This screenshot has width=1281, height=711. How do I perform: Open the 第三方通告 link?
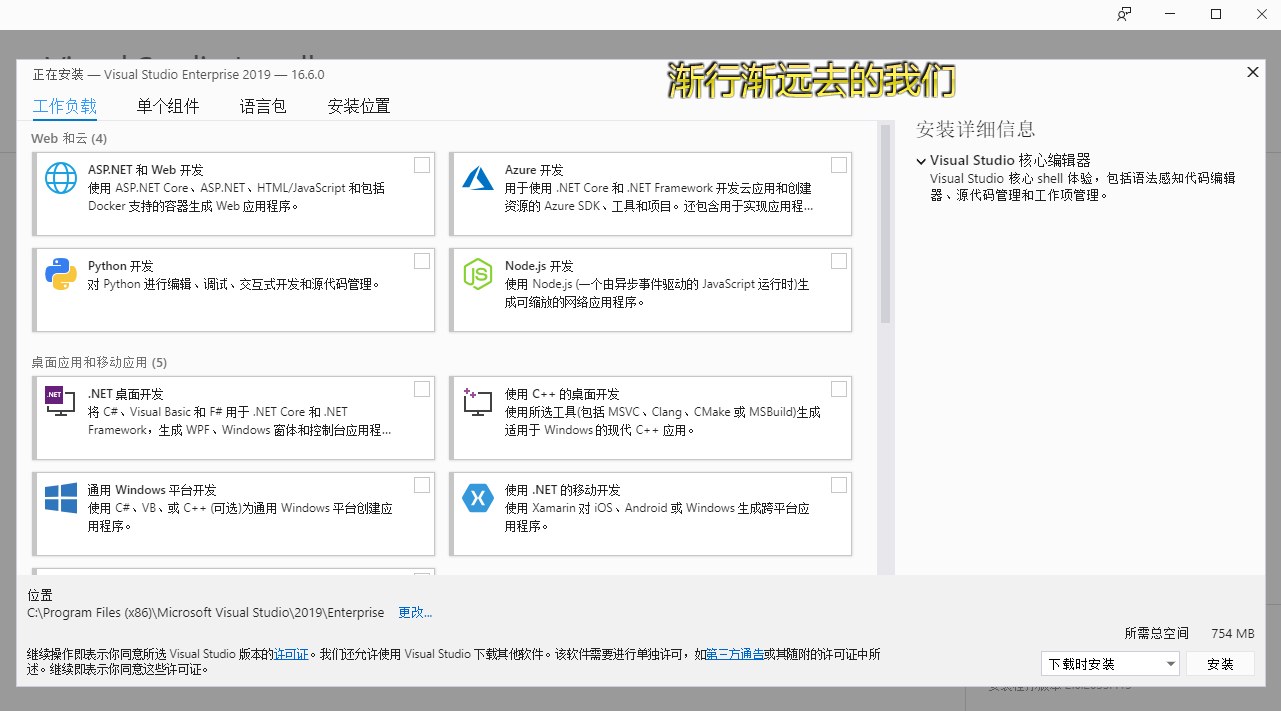[735, 654]
